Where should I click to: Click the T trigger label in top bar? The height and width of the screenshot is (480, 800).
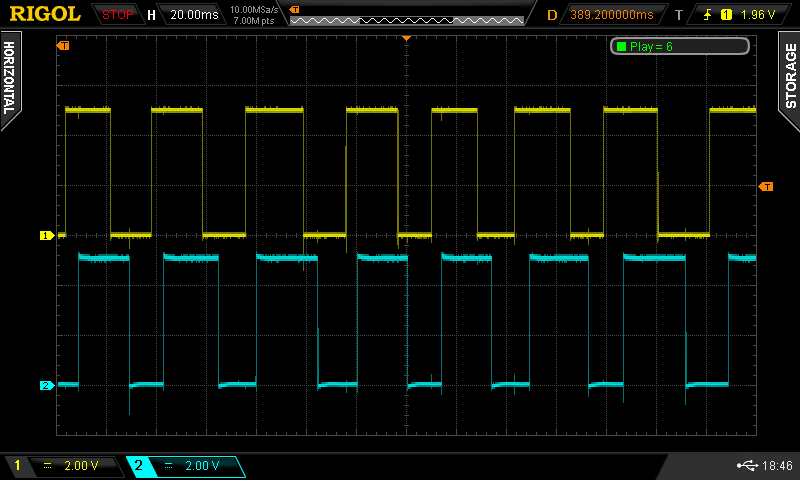679,15
